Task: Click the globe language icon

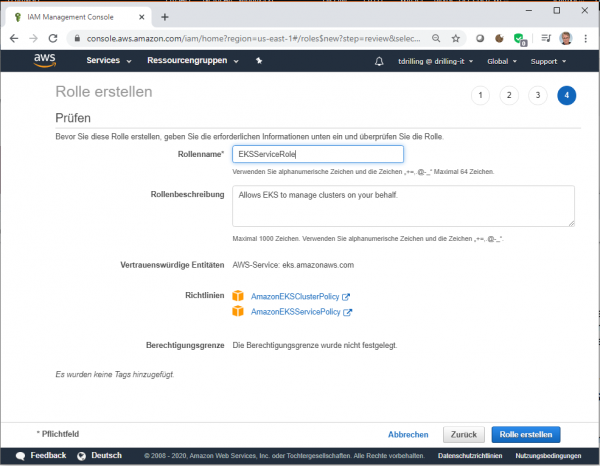Action: tap(82, 456)
